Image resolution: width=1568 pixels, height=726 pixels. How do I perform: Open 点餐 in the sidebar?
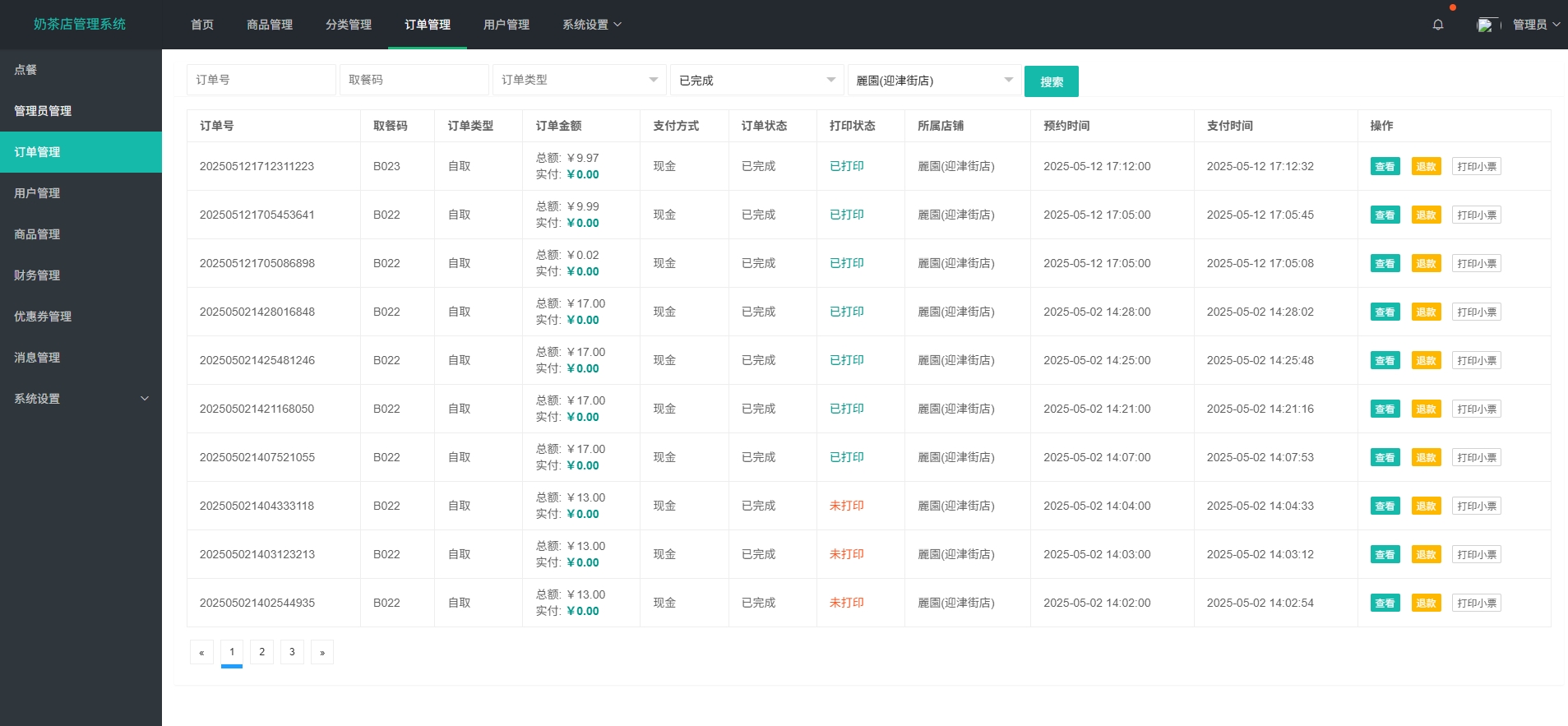pos(81,70)
